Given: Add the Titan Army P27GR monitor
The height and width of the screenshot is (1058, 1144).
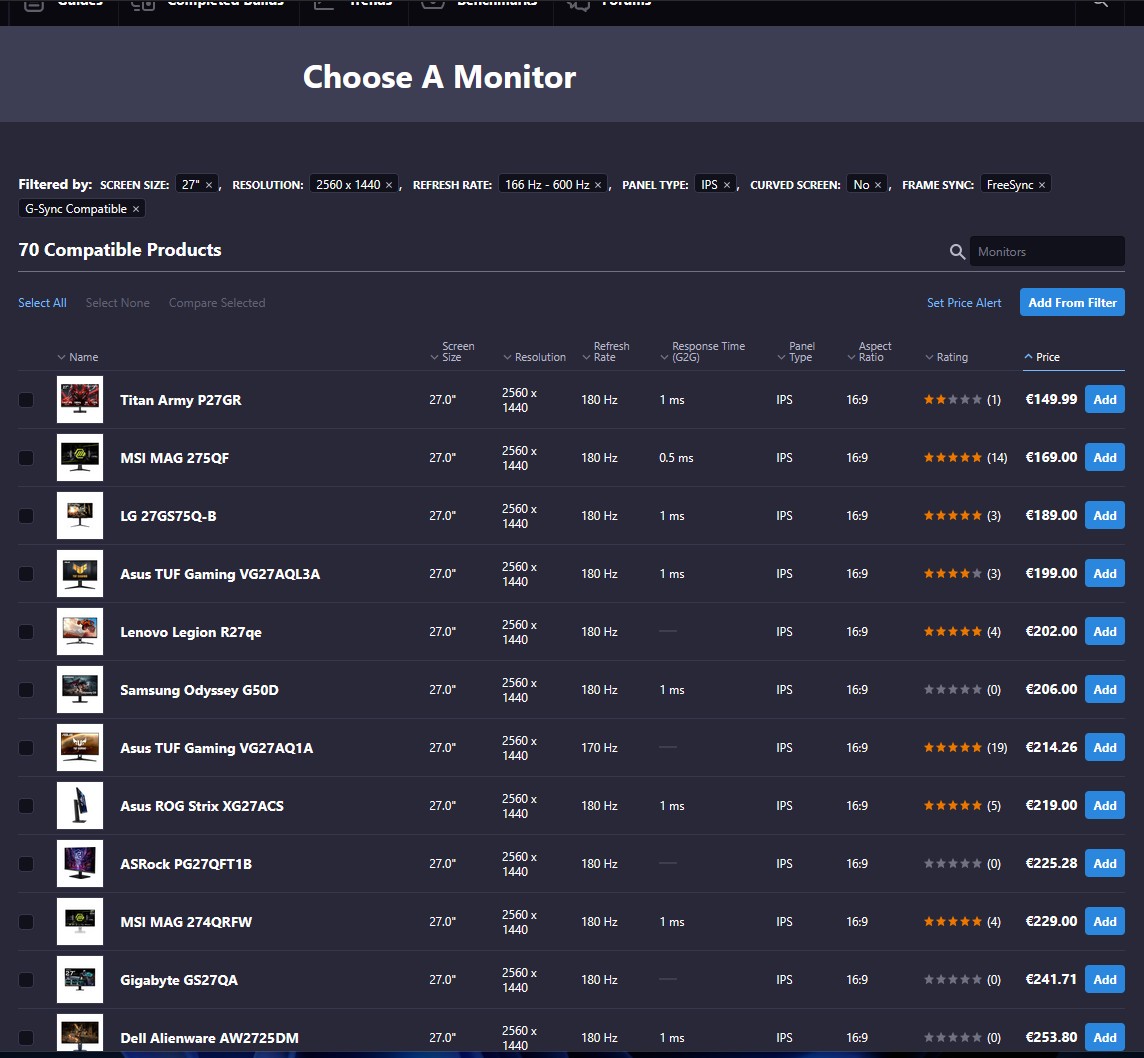Looking at the screenshot, I should [x=1105, y=400].
